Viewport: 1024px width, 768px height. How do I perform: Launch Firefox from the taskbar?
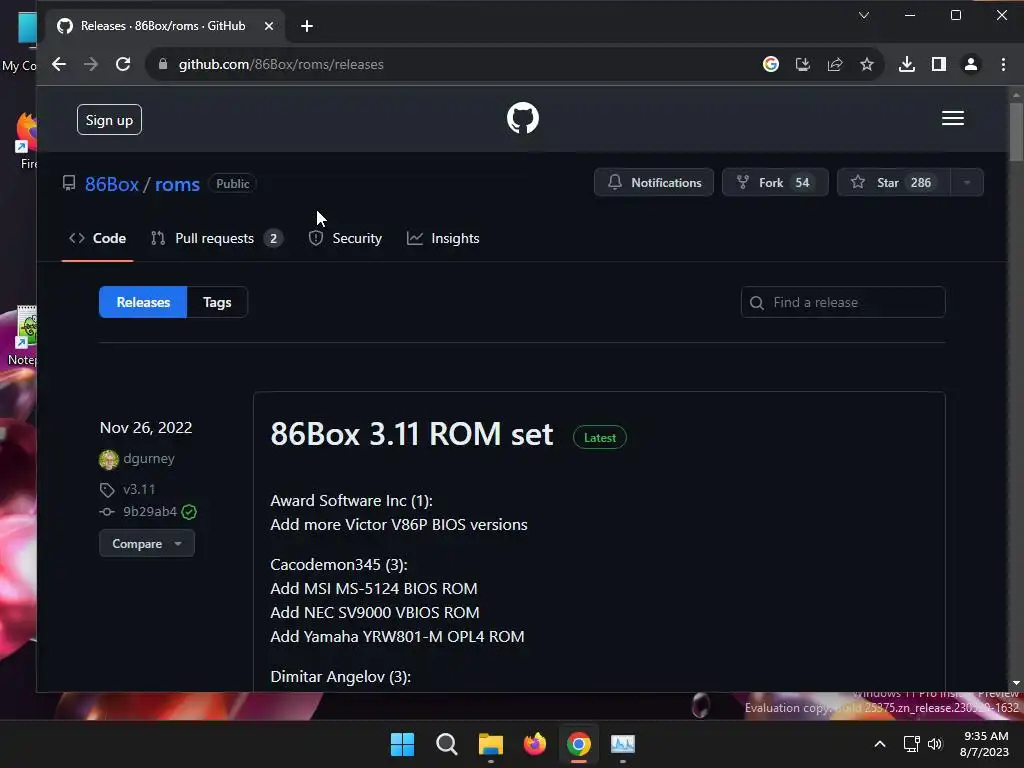[535, 744]
